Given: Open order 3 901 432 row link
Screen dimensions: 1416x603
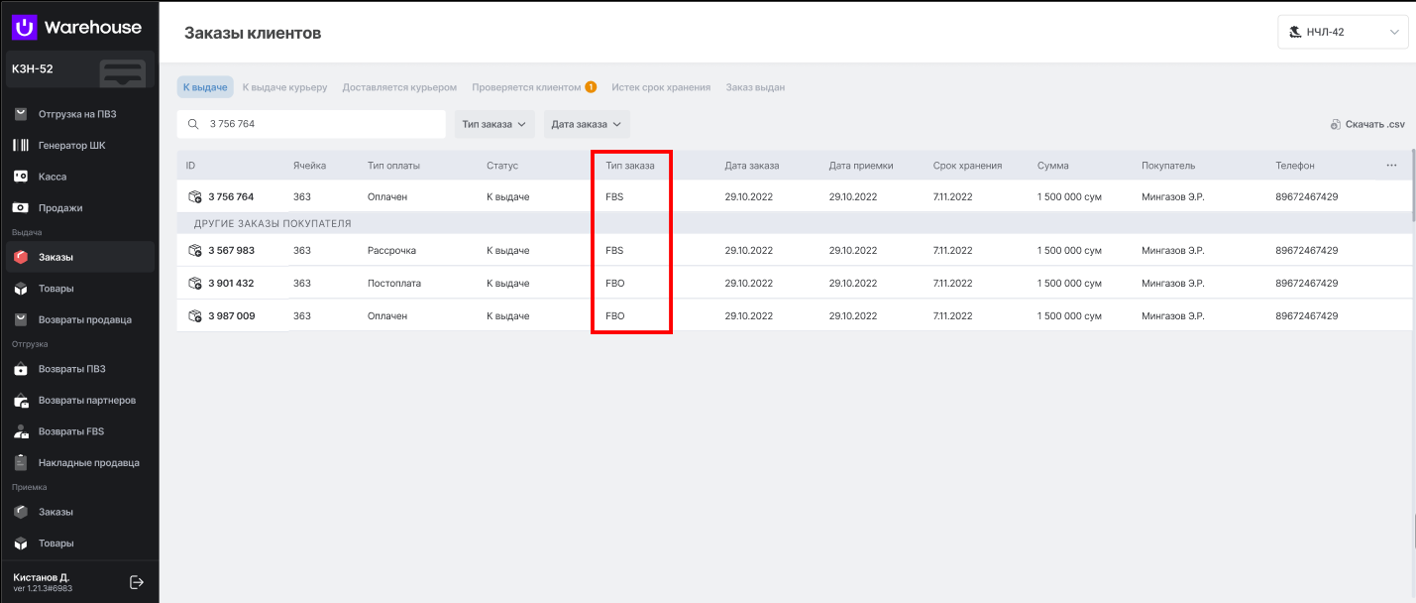Looking at the screenshot, I should tap(231, 283).
